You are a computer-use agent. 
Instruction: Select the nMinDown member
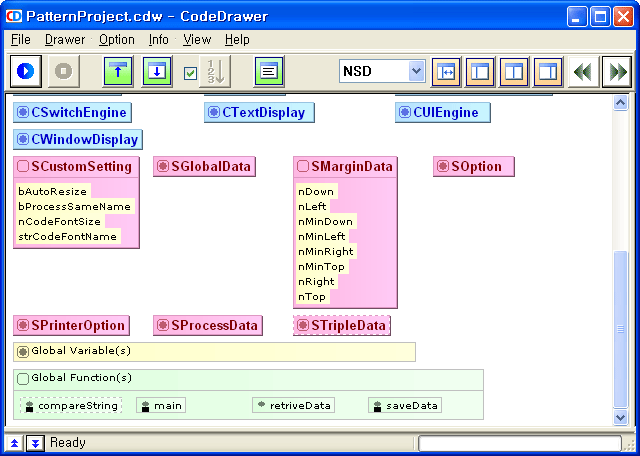[326, 222]
